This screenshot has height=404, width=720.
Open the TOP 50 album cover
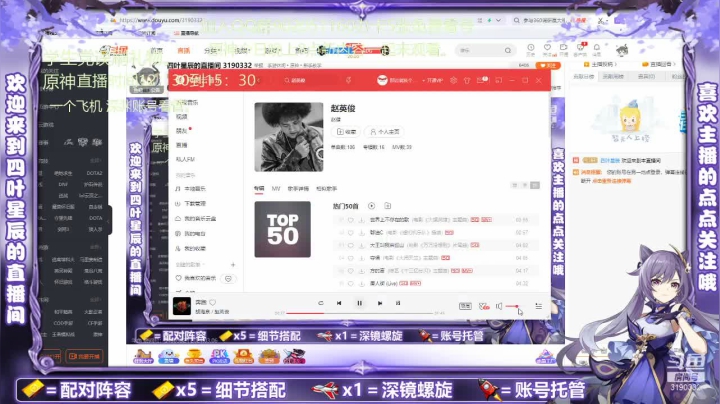tap(283, 229)
